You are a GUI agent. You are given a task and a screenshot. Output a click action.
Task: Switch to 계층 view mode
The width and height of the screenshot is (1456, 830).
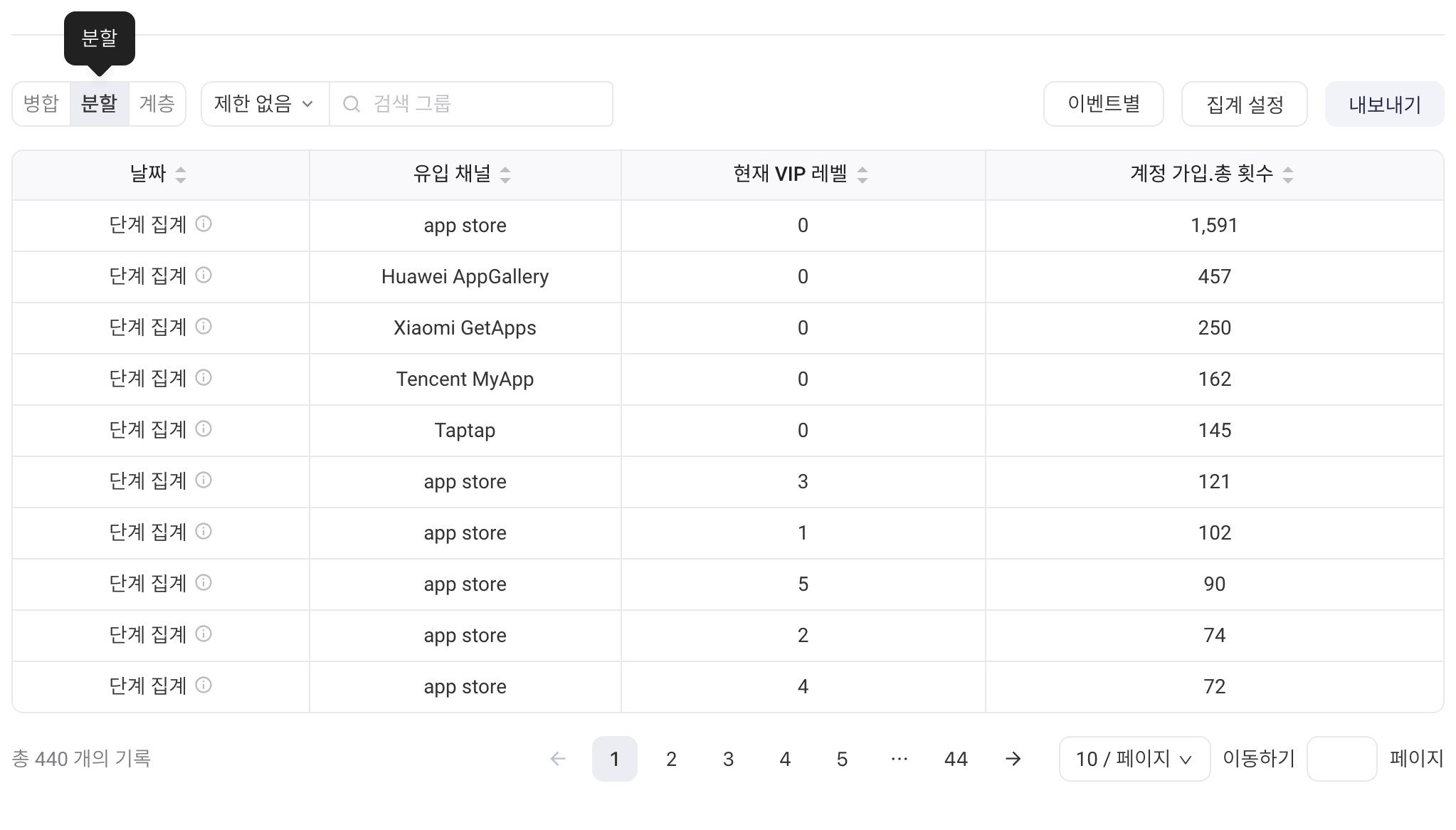tap(157, 104)
